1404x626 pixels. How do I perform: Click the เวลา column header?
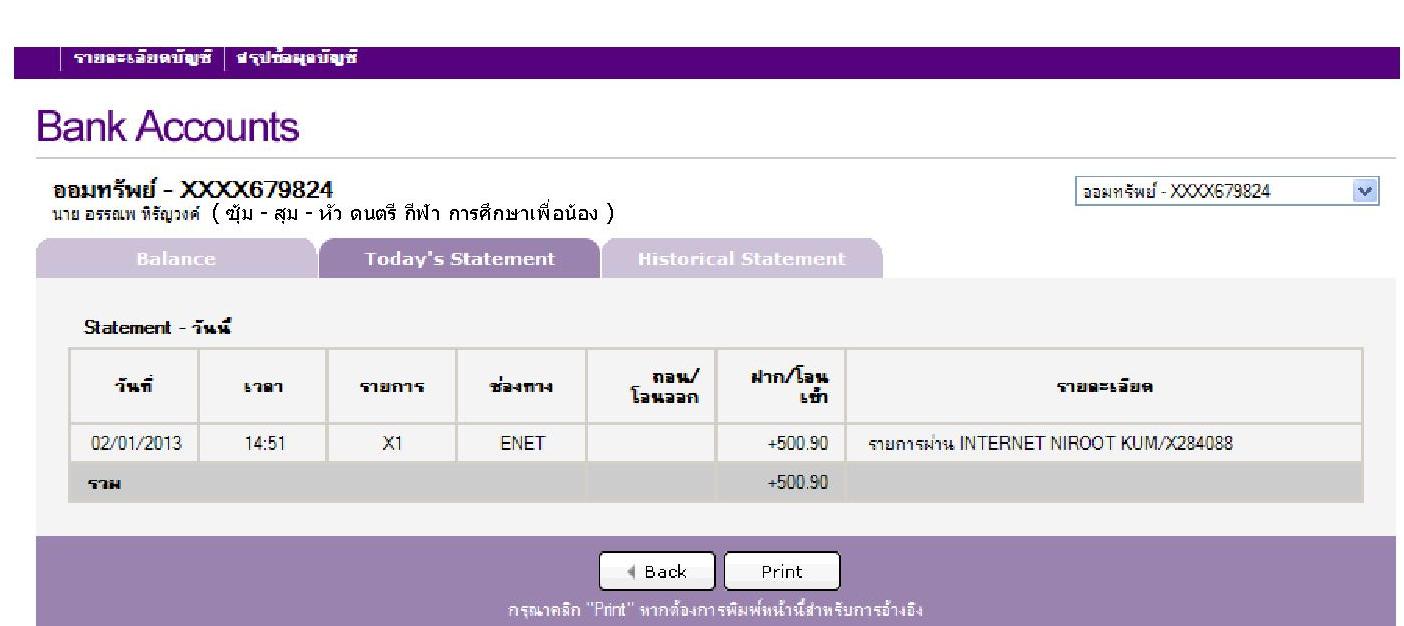(263, 387)
